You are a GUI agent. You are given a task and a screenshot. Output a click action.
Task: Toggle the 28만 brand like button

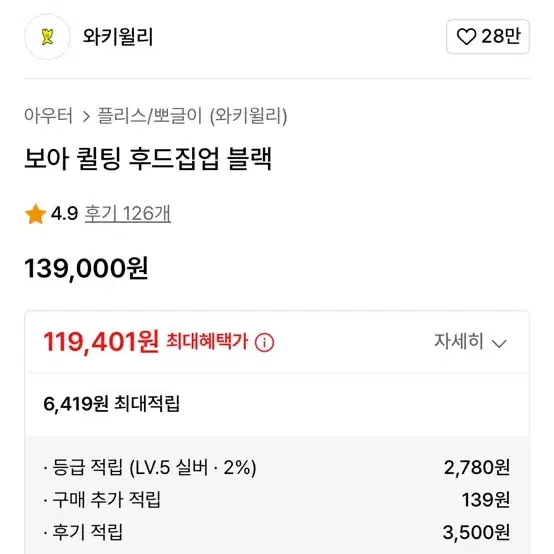(488, 37)
